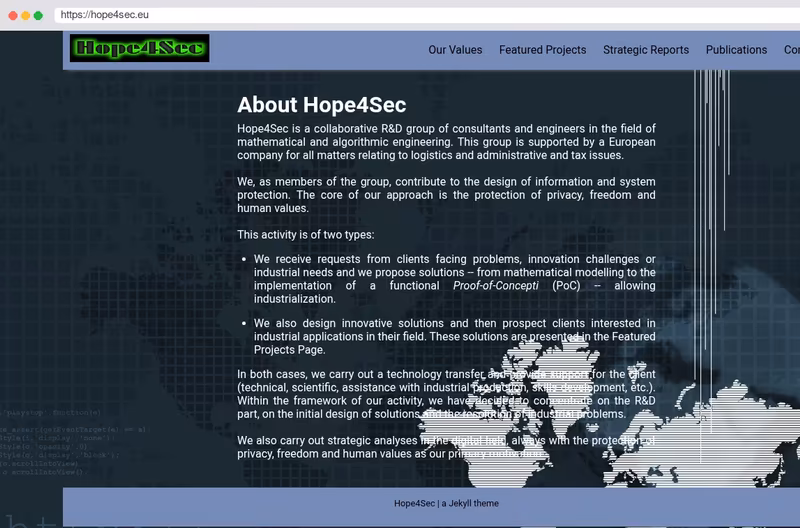Select the About Hope4Sec heading

321,105
